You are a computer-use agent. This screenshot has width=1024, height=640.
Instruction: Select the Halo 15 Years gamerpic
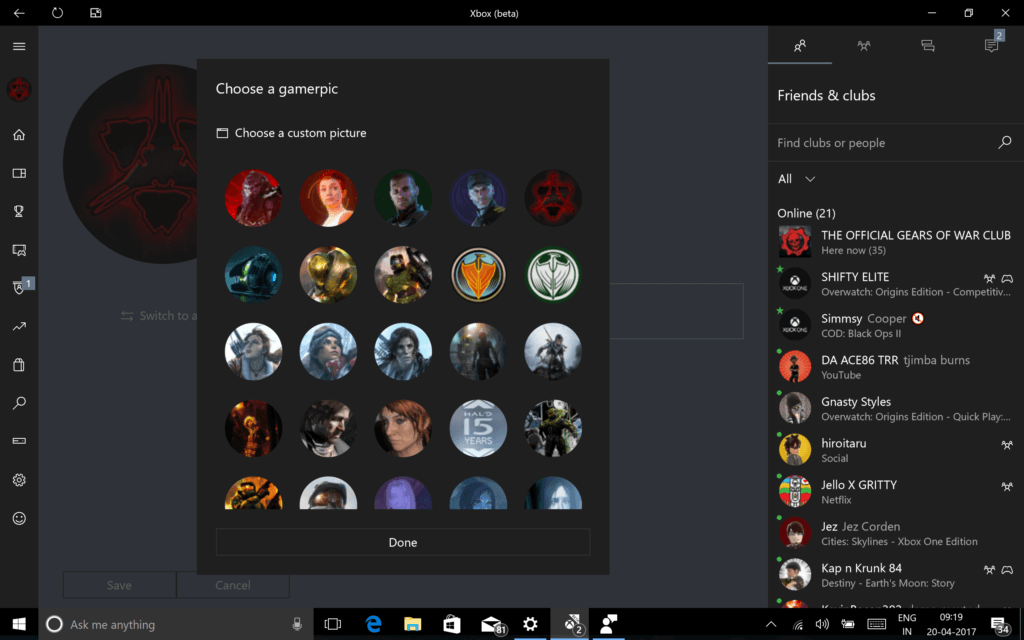(478, 428)
